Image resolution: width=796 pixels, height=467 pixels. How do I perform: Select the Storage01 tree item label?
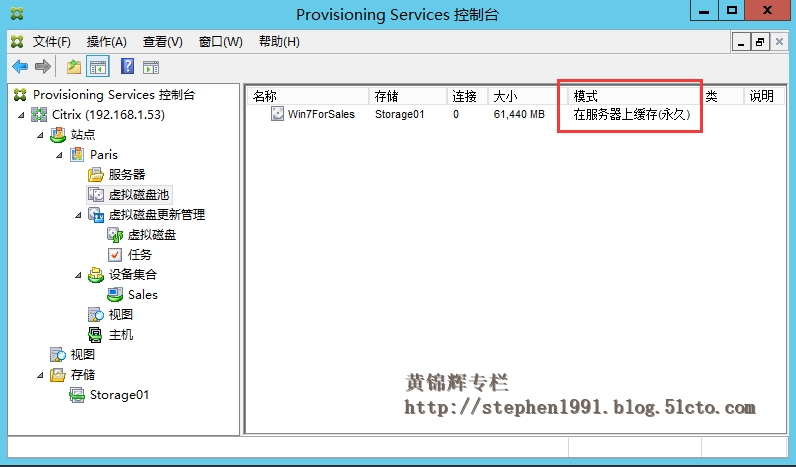click(x=119, y=395)
